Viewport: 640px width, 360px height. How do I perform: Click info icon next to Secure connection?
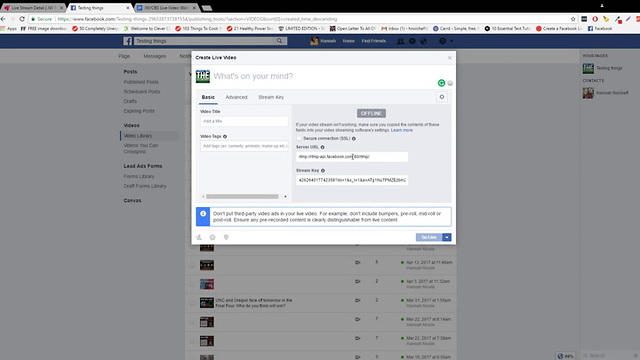pyautogui.click(x=354, y=138)
